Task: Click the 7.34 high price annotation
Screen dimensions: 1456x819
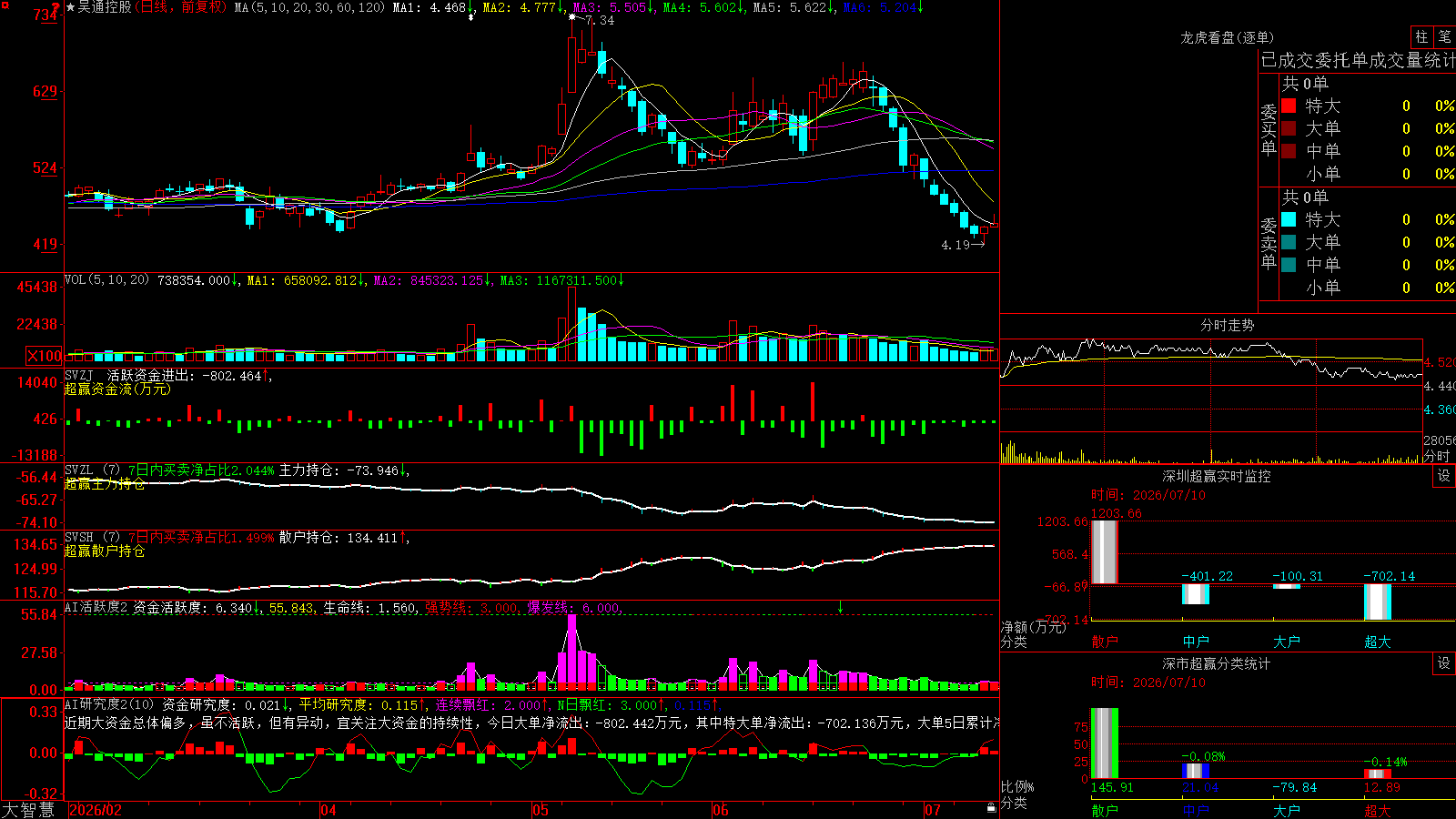Action: click(x=599, y=20)
